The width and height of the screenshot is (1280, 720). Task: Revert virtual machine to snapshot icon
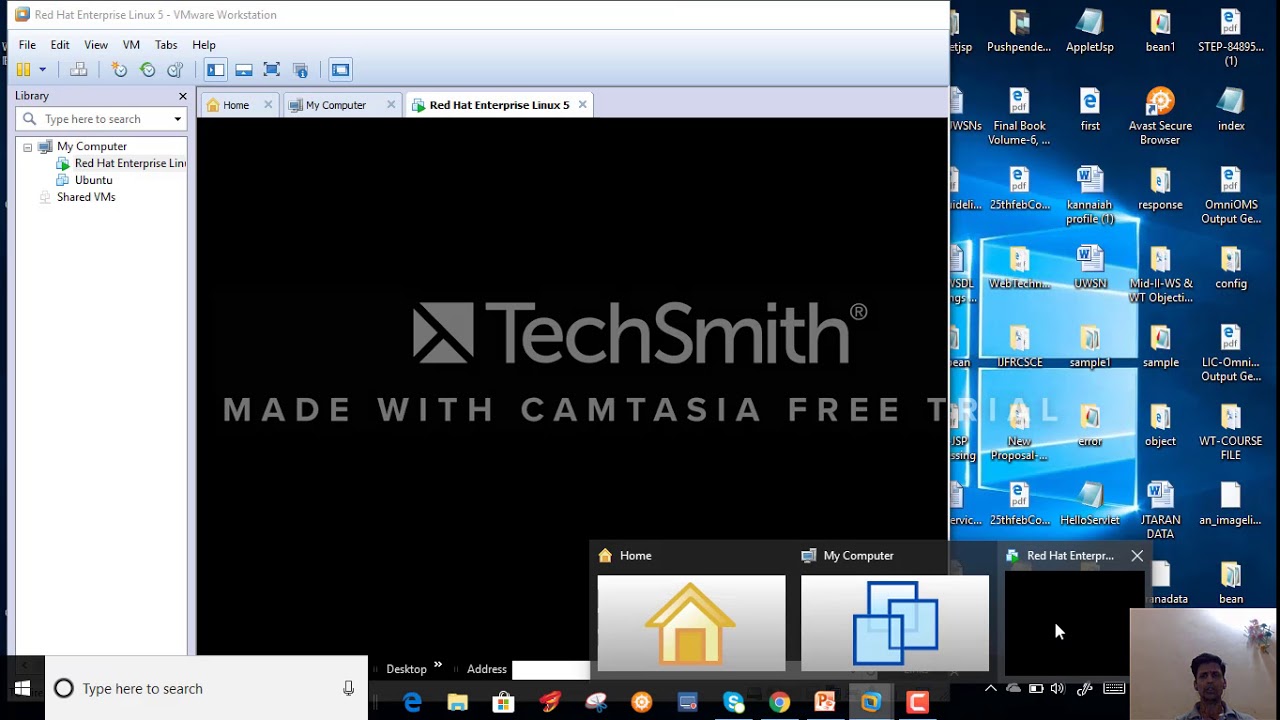tap(148, 70)
